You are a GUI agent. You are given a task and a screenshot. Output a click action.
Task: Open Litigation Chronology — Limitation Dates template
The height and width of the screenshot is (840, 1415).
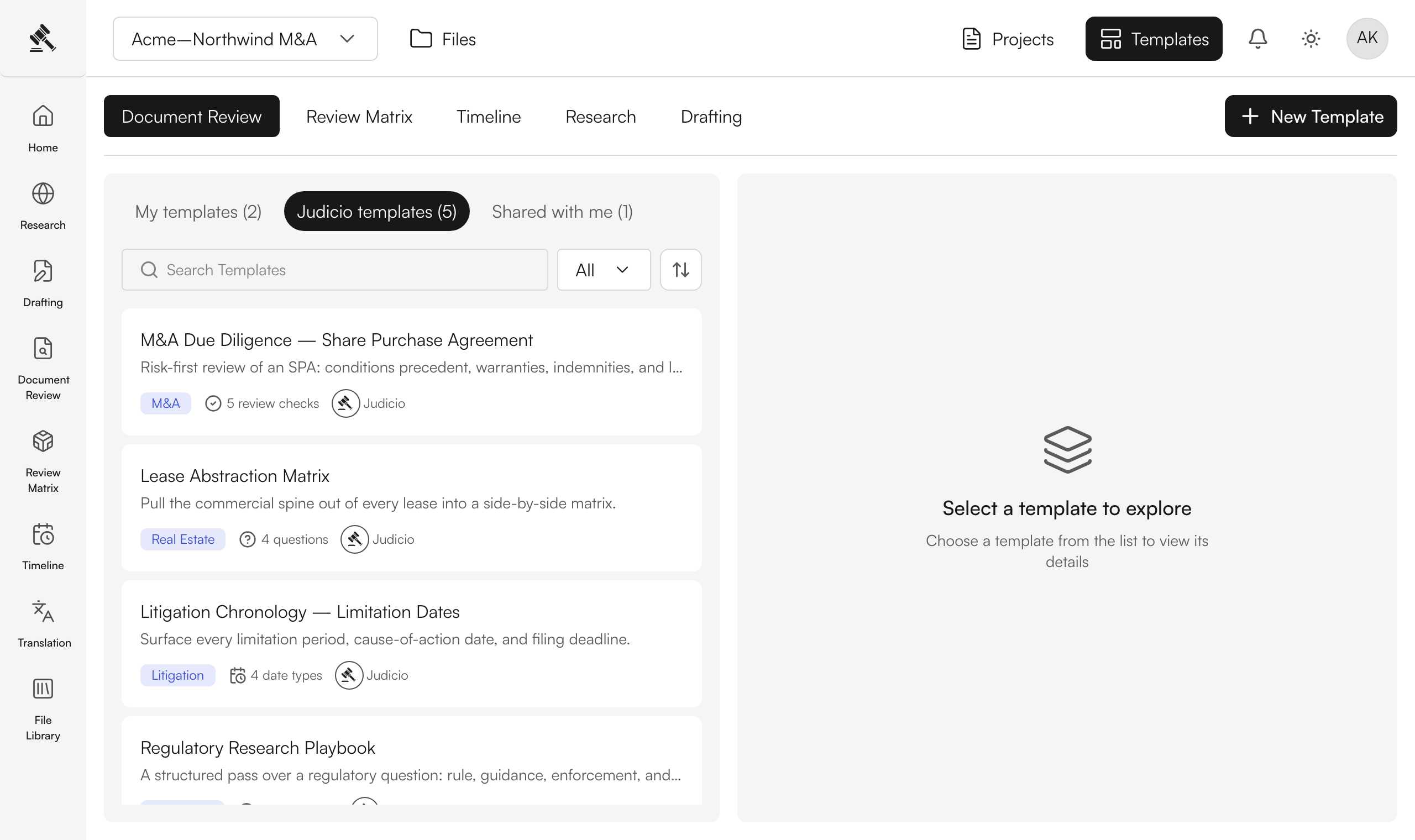pos(411,644)
